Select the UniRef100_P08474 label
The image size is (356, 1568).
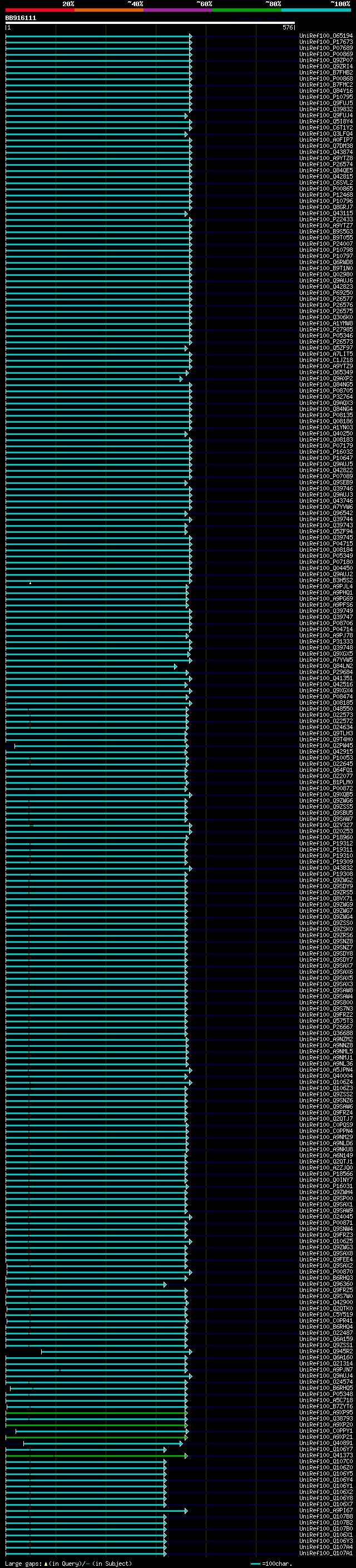(326, 697)
